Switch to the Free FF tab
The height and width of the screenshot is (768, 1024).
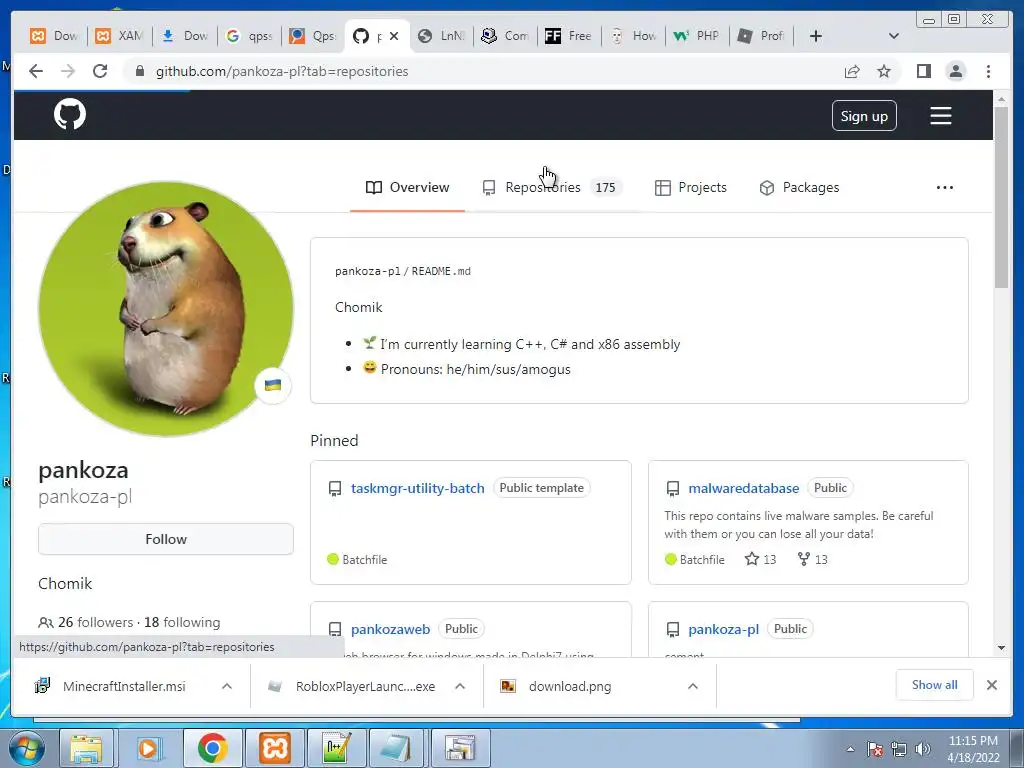pos(568,36)
